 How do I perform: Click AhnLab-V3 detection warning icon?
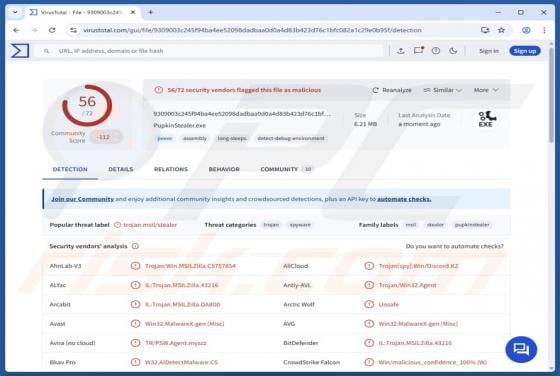pos(135,266)
